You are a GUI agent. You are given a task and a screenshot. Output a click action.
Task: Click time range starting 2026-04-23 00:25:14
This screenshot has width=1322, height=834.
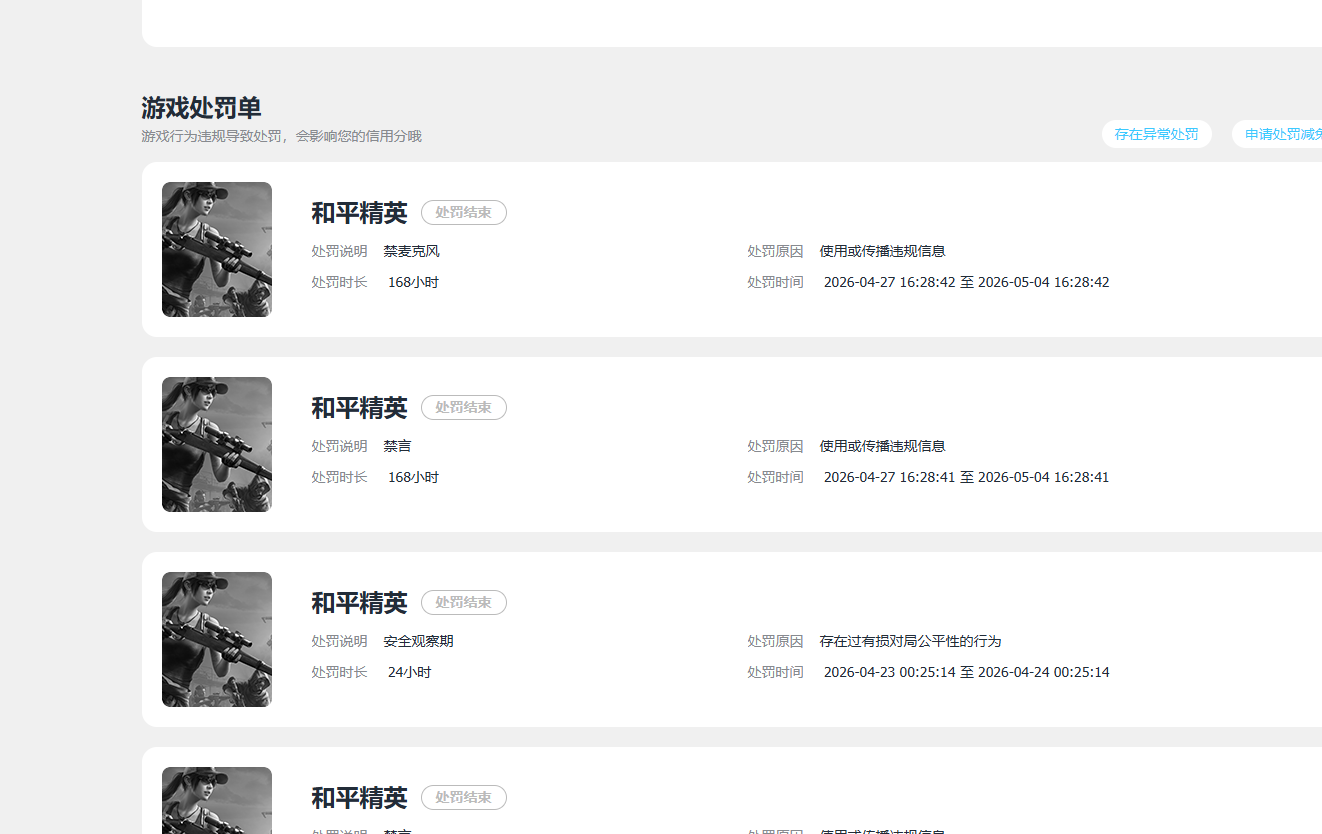pos(966,672)
